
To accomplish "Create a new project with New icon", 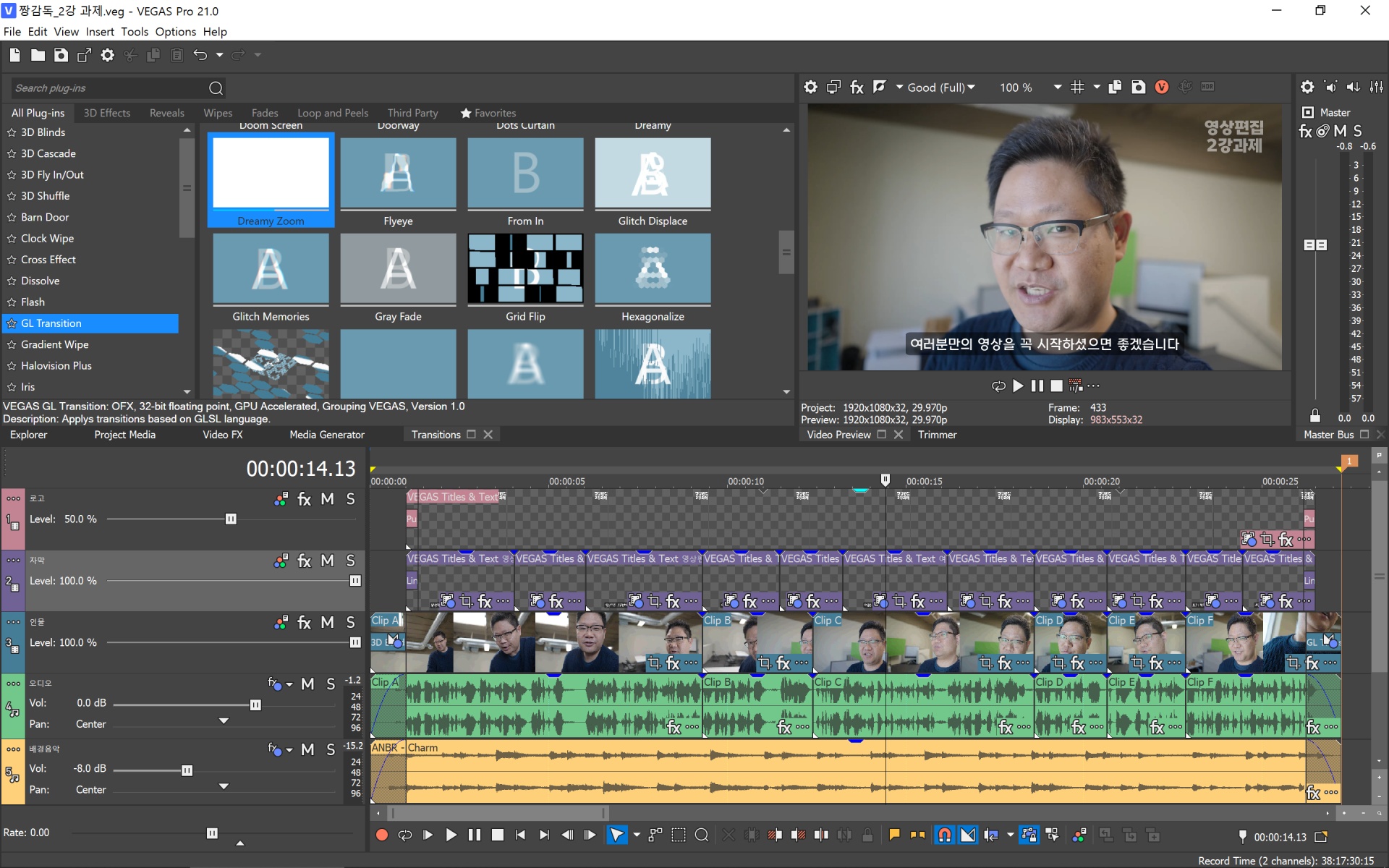I will (x=14, y=55).
